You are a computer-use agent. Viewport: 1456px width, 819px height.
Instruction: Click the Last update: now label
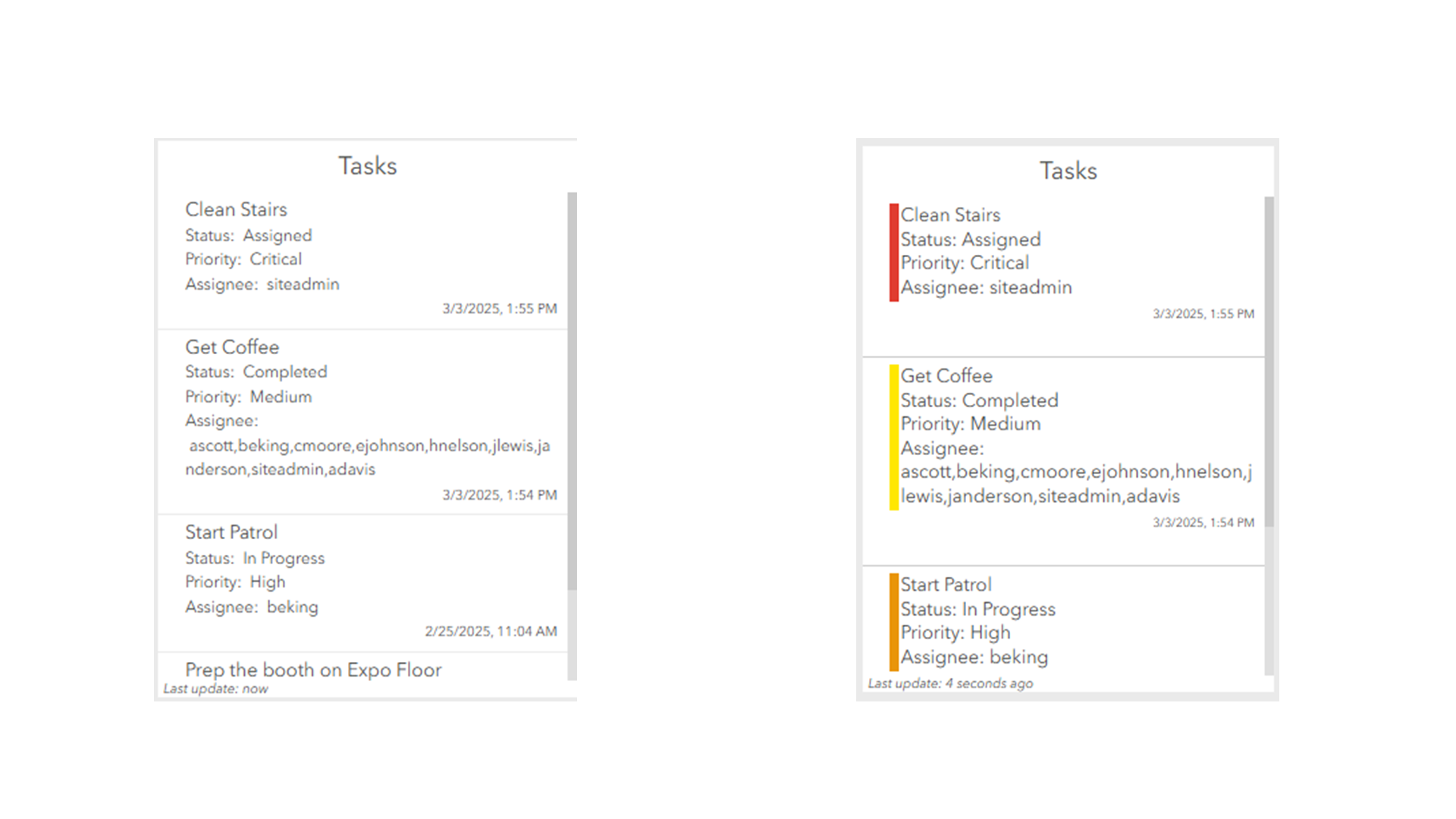(215, 689)
